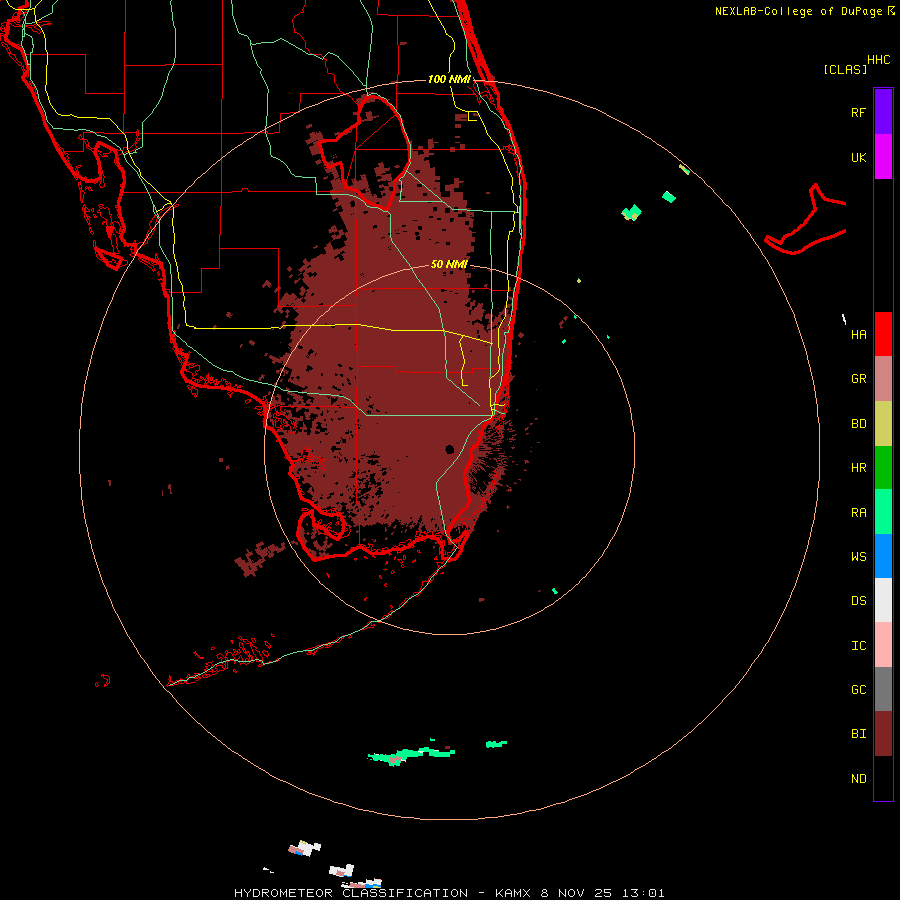Select the GR legend color block

coord(883,379)
